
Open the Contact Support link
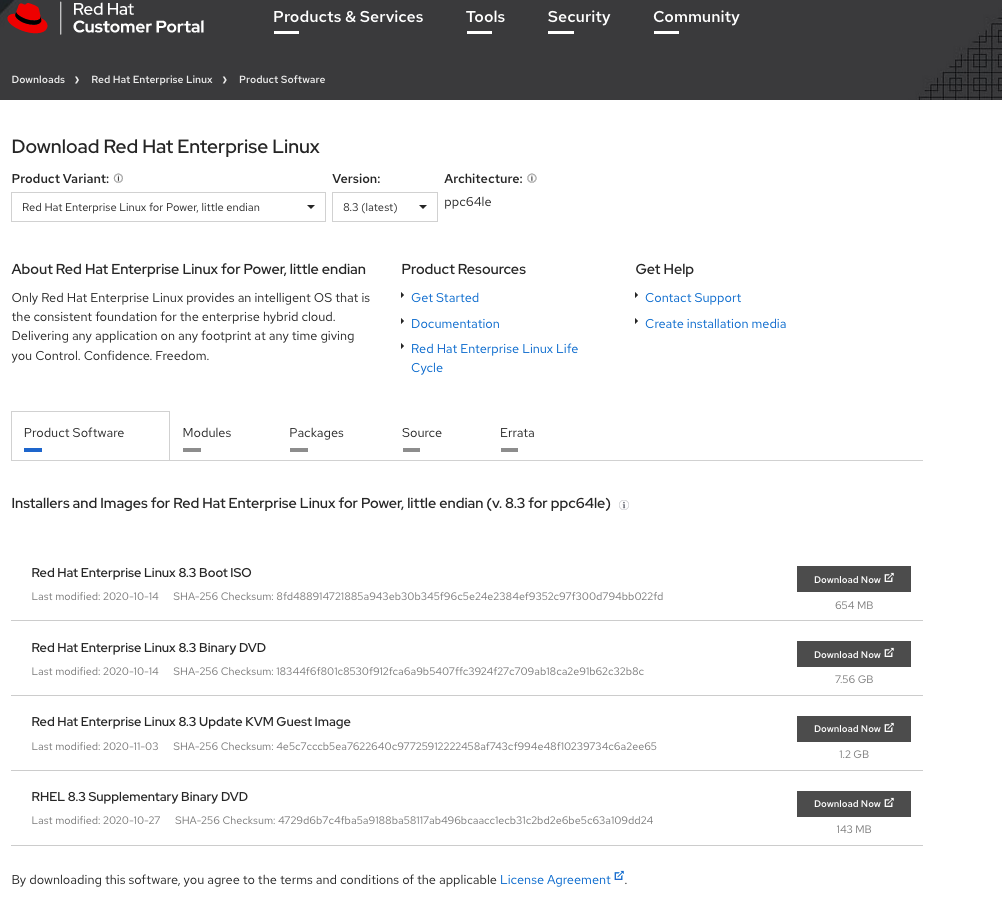(693, 298)
